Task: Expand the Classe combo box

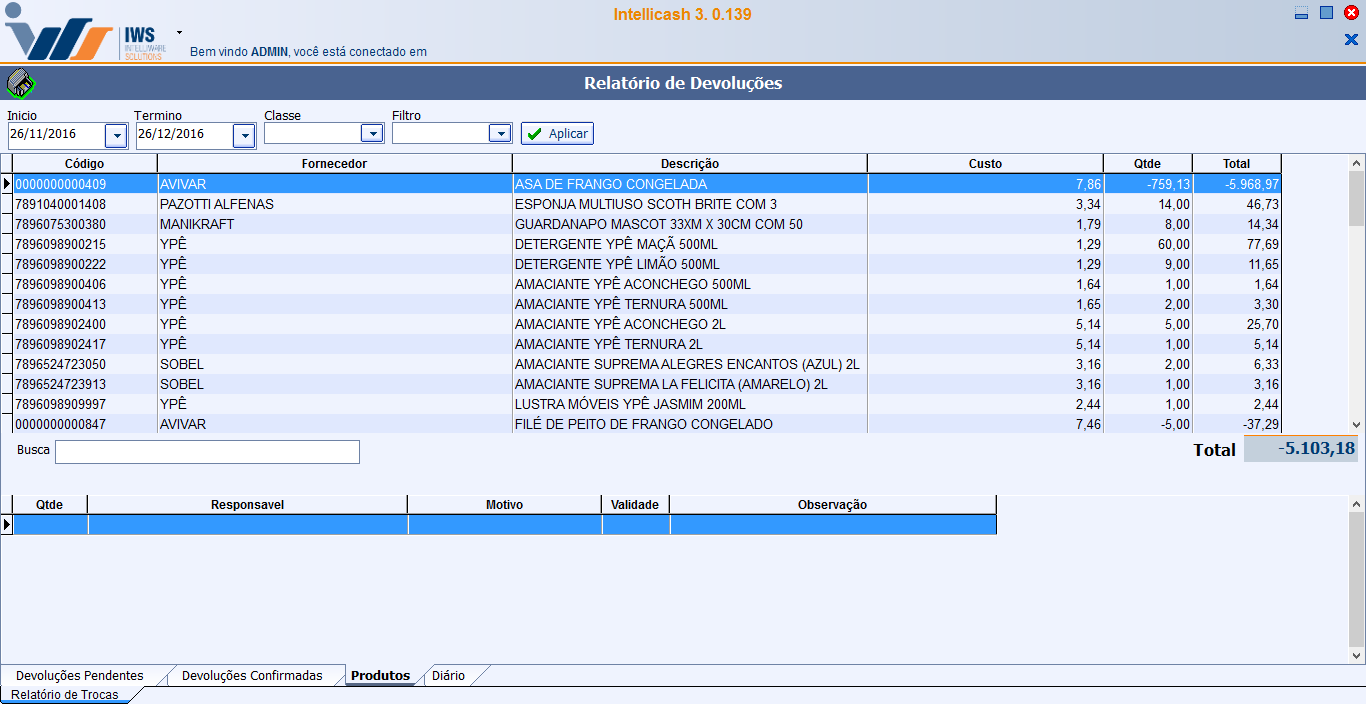Action: tap(372, 133)
